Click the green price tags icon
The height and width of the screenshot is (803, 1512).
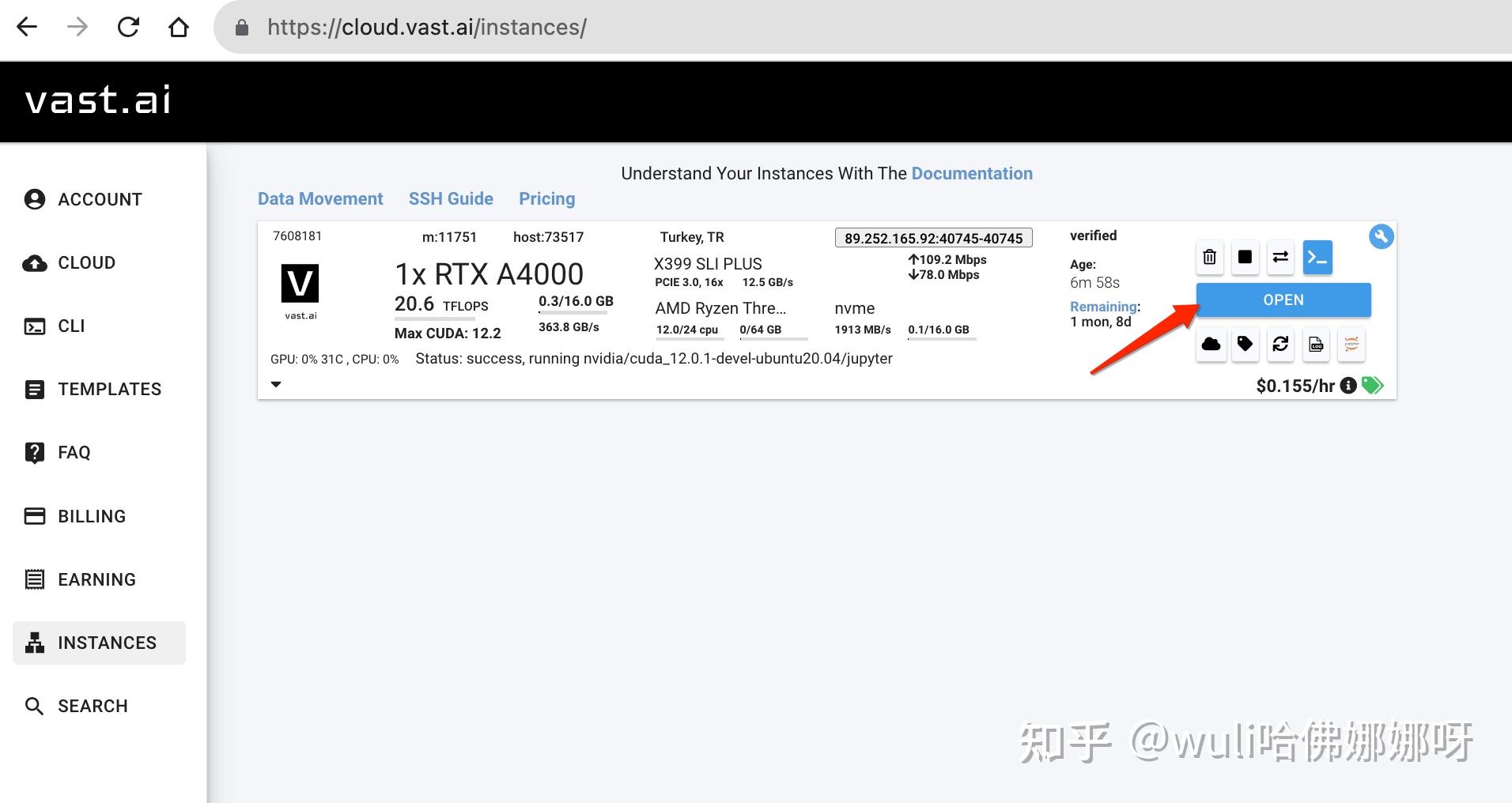(x=1373, y=386)
